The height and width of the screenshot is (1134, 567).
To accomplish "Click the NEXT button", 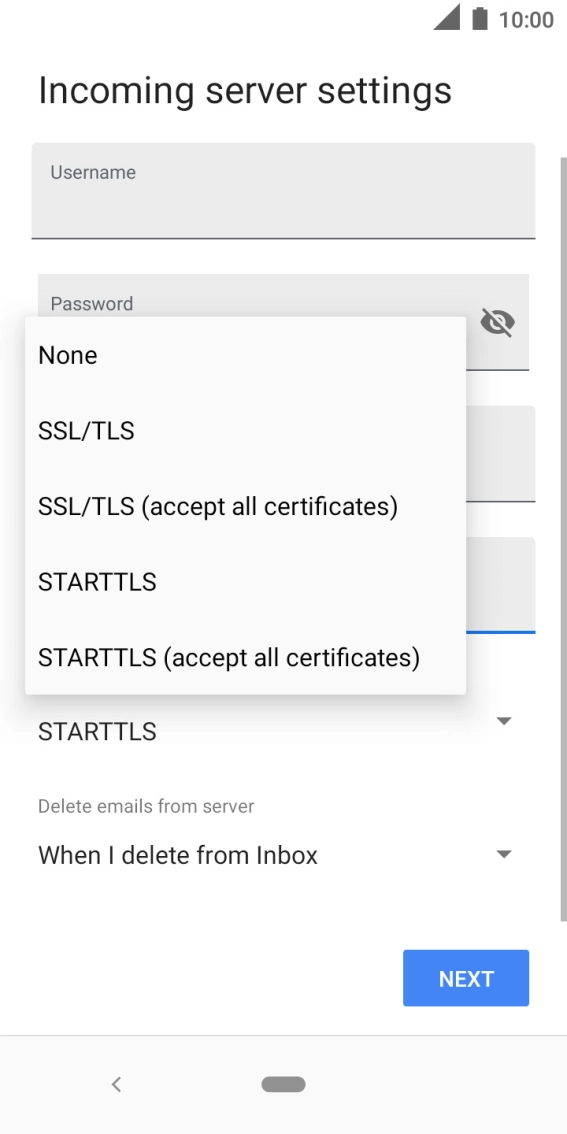I will 466,978.
